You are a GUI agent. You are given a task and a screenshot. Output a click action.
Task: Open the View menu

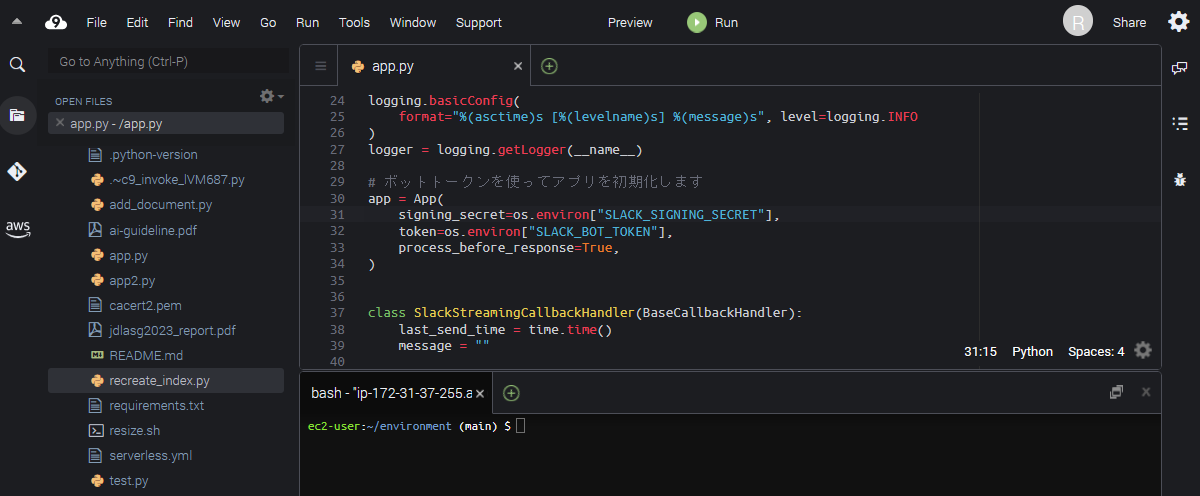[226, 22]
